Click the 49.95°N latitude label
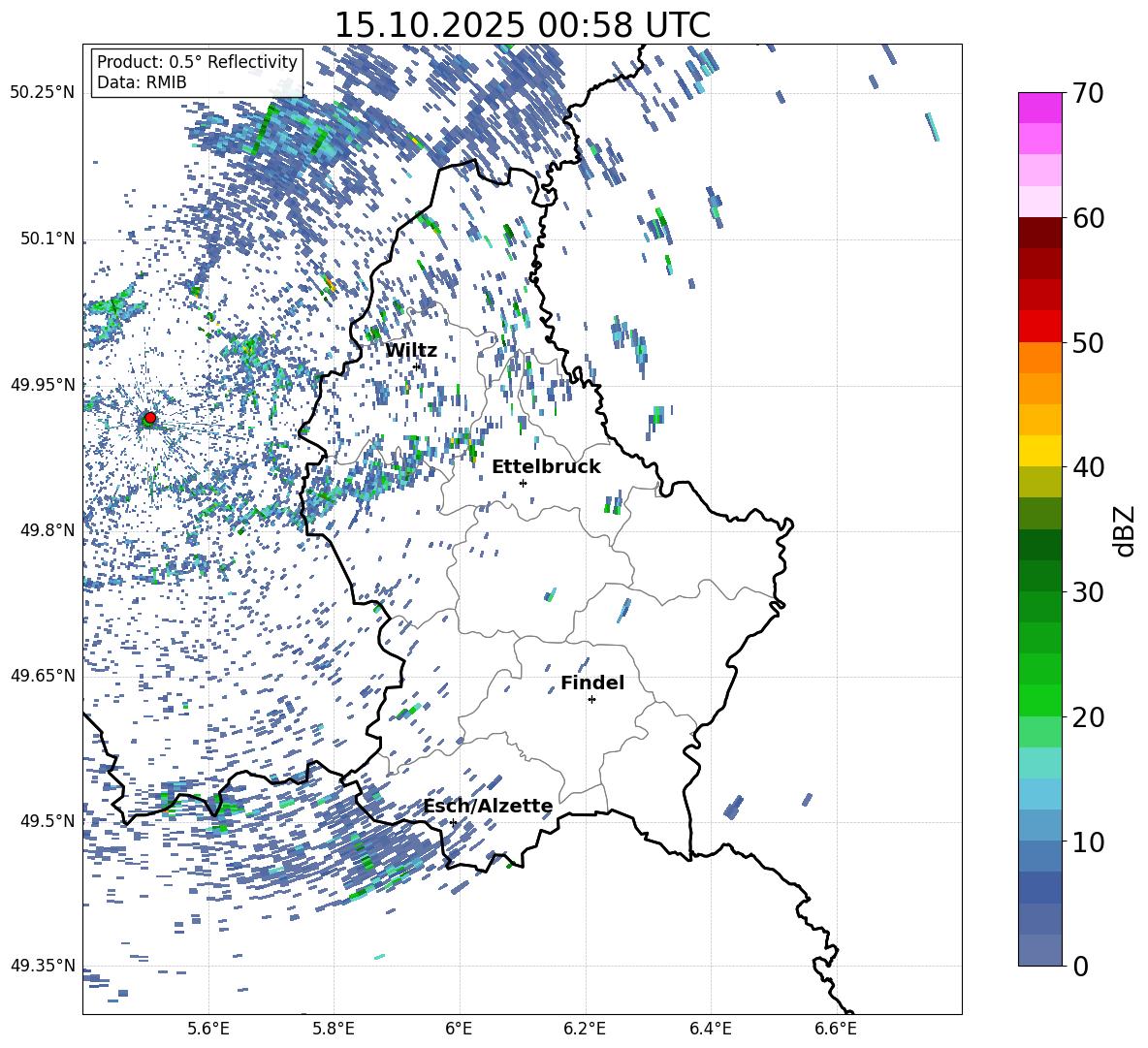Screen dimensions: 1148x1048 [x=43, y=385]
